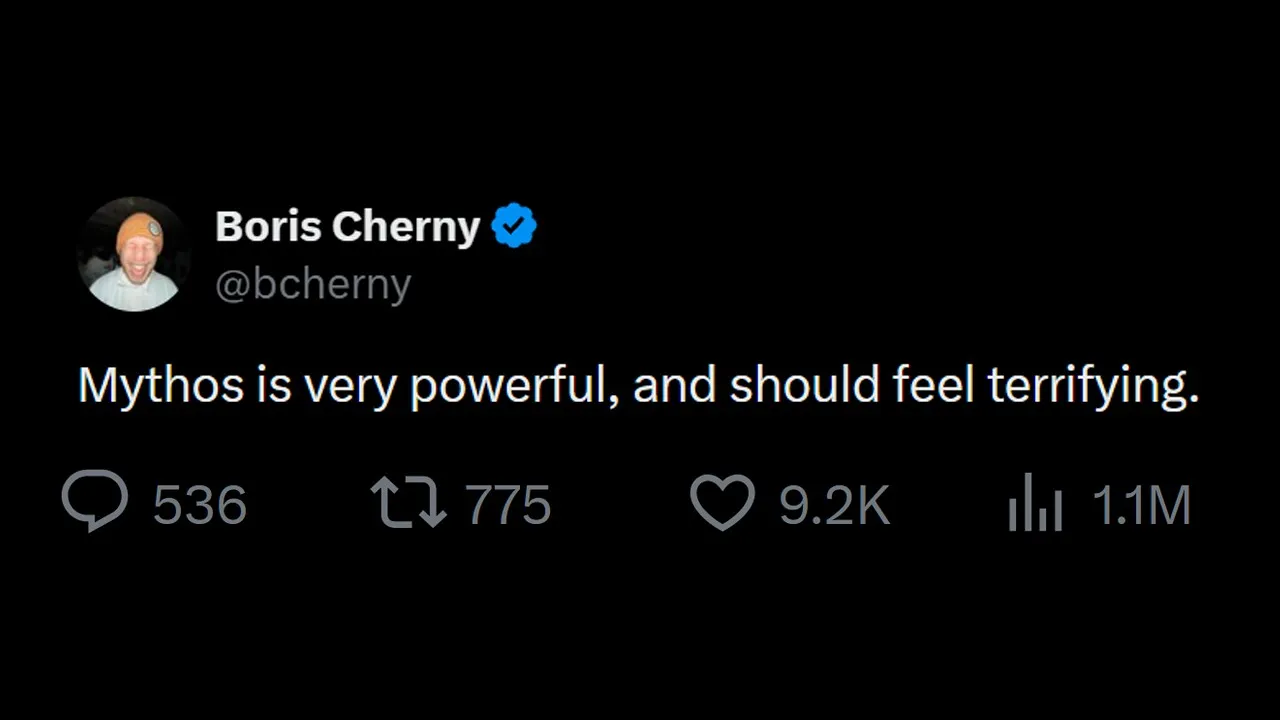The height and width of the screenshot is (720, 1280).
Task: Click the 9.2K likes count
Action: tap(834, 504)
